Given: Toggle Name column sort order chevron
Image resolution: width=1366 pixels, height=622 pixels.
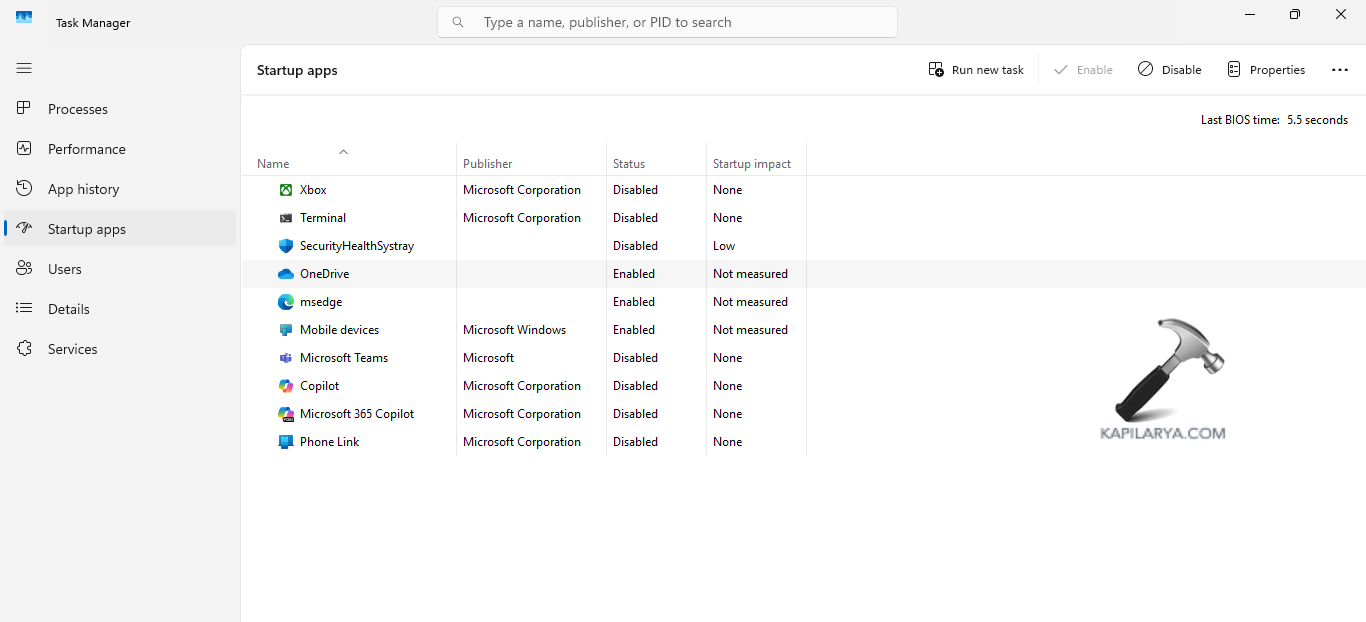Looking at the screenshot, I should [344, 152].
